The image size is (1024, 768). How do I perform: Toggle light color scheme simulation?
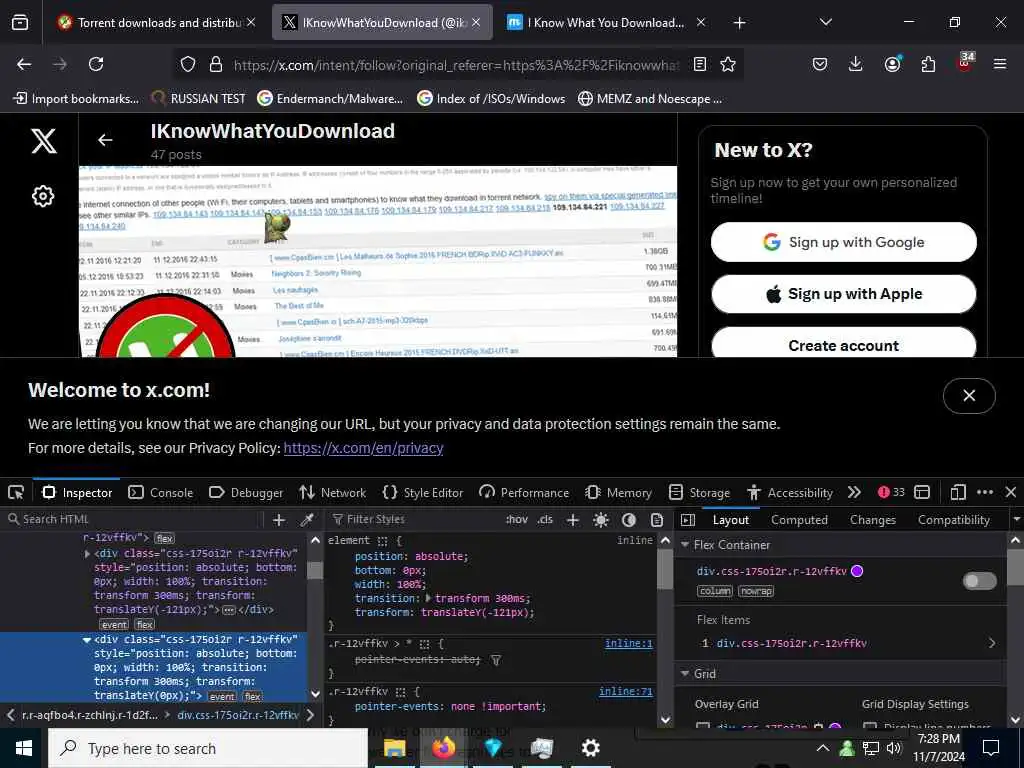coord(601,520)
